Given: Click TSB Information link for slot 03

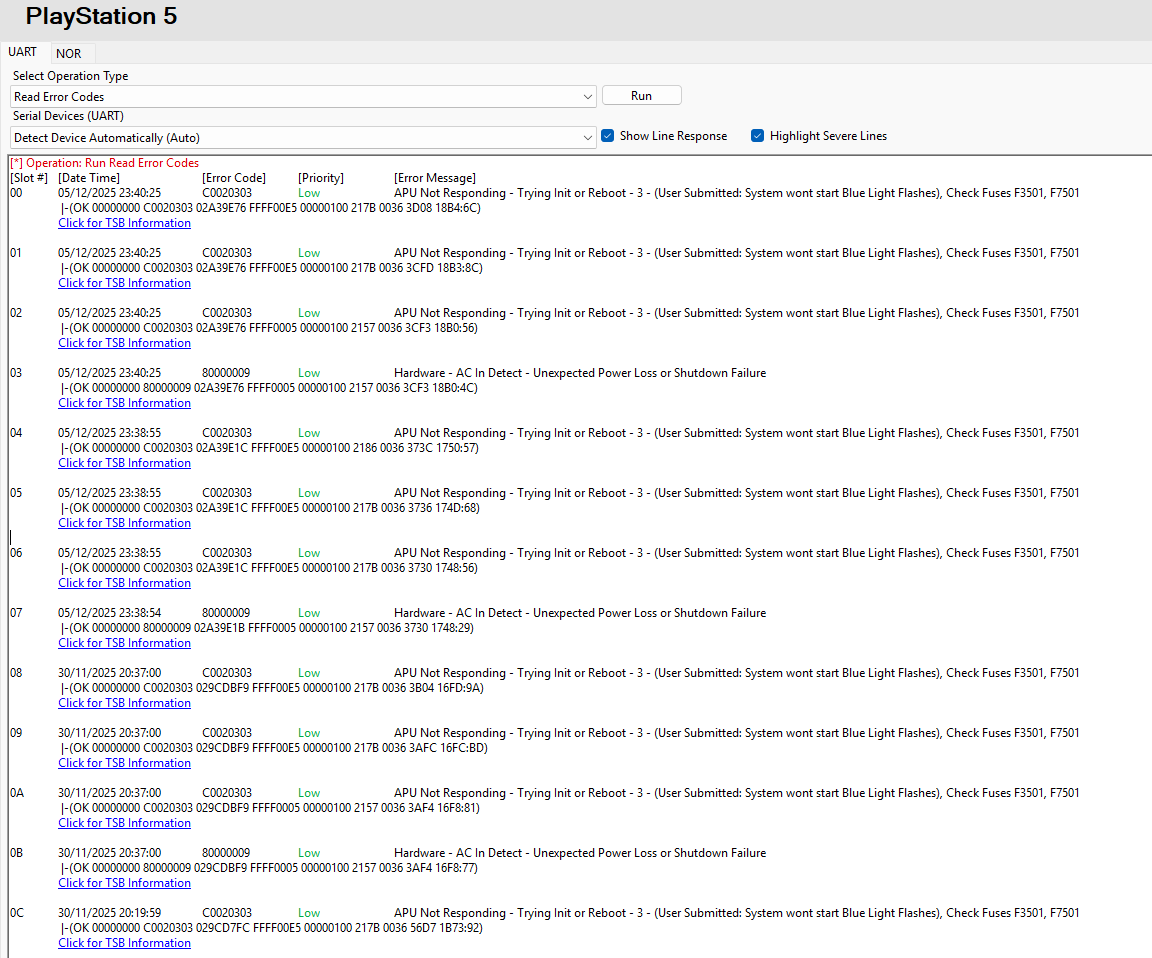Looking at the screenshot, I should (124, 403).
